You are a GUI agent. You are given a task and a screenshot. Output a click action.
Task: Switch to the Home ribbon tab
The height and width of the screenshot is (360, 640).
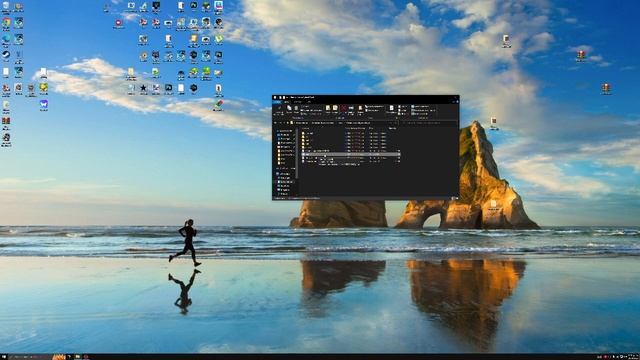(x=287, y=102)
